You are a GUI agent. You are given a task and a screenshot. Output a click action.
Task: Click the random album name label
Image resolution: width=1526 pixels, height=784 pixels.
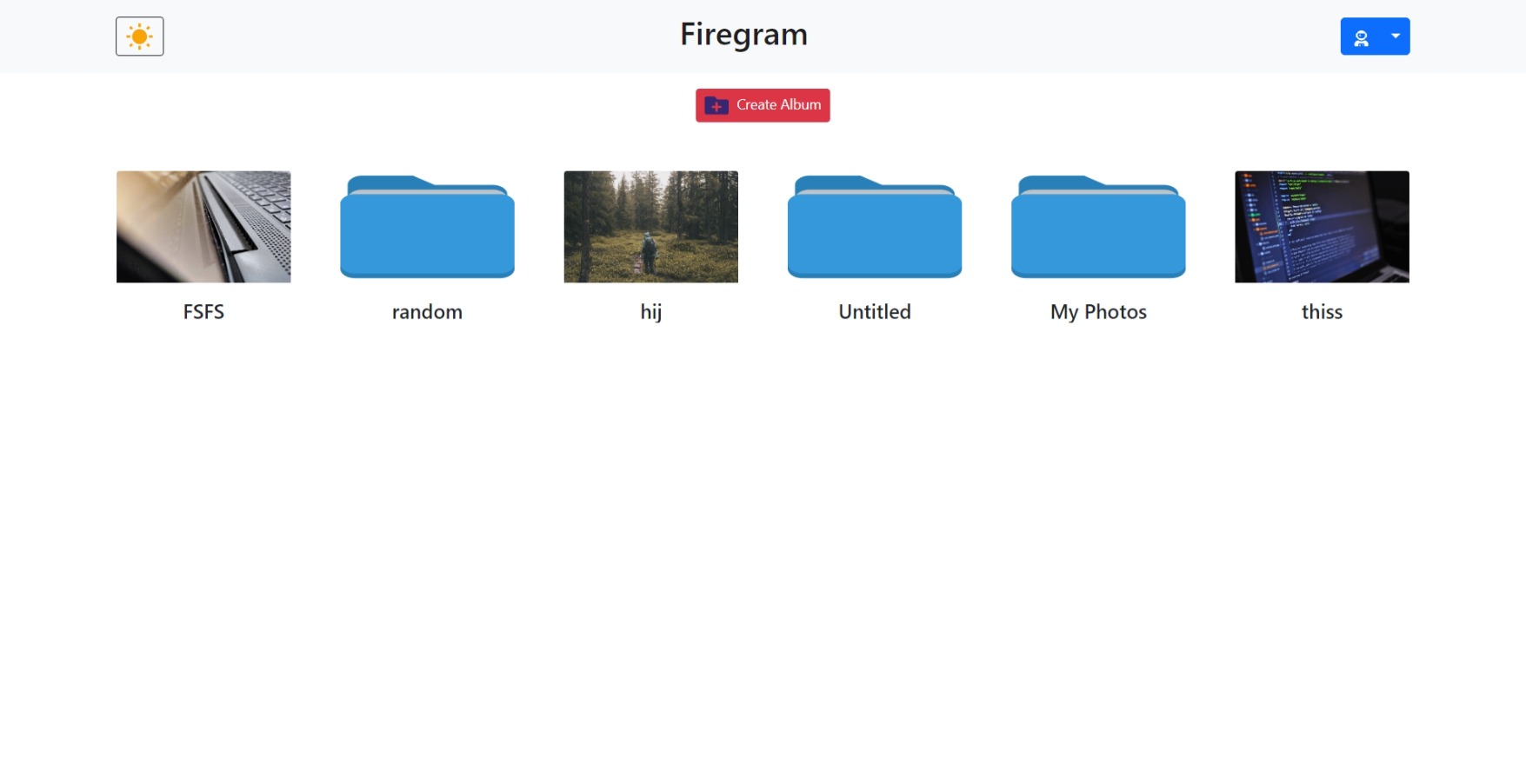point(427,312)
